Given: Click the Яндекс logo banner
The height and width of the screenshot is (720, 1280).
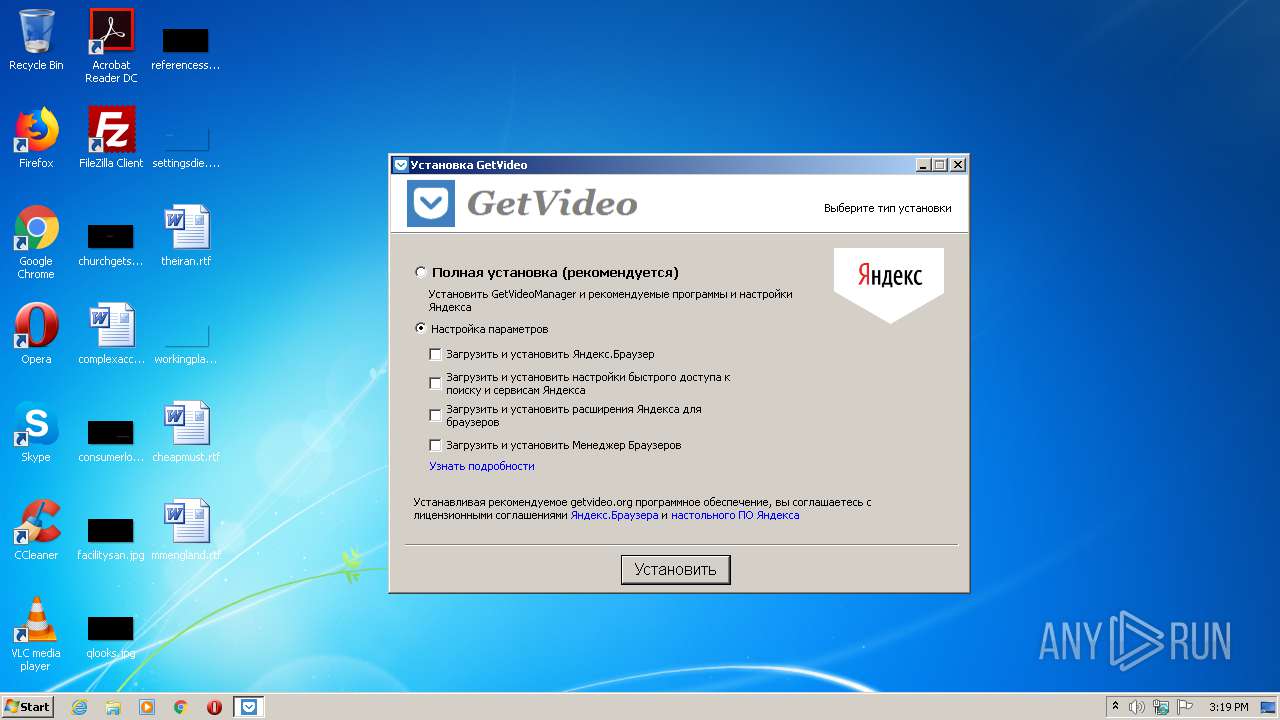Looking at the screenshot, I should (x=889, y=284).
